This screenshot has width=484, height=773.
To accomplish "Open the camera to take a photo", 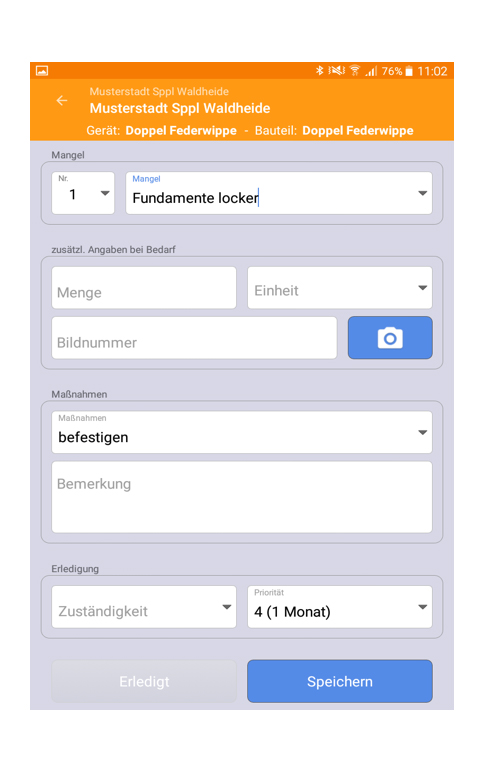I will pyautogui.click(x=390, y=338).
